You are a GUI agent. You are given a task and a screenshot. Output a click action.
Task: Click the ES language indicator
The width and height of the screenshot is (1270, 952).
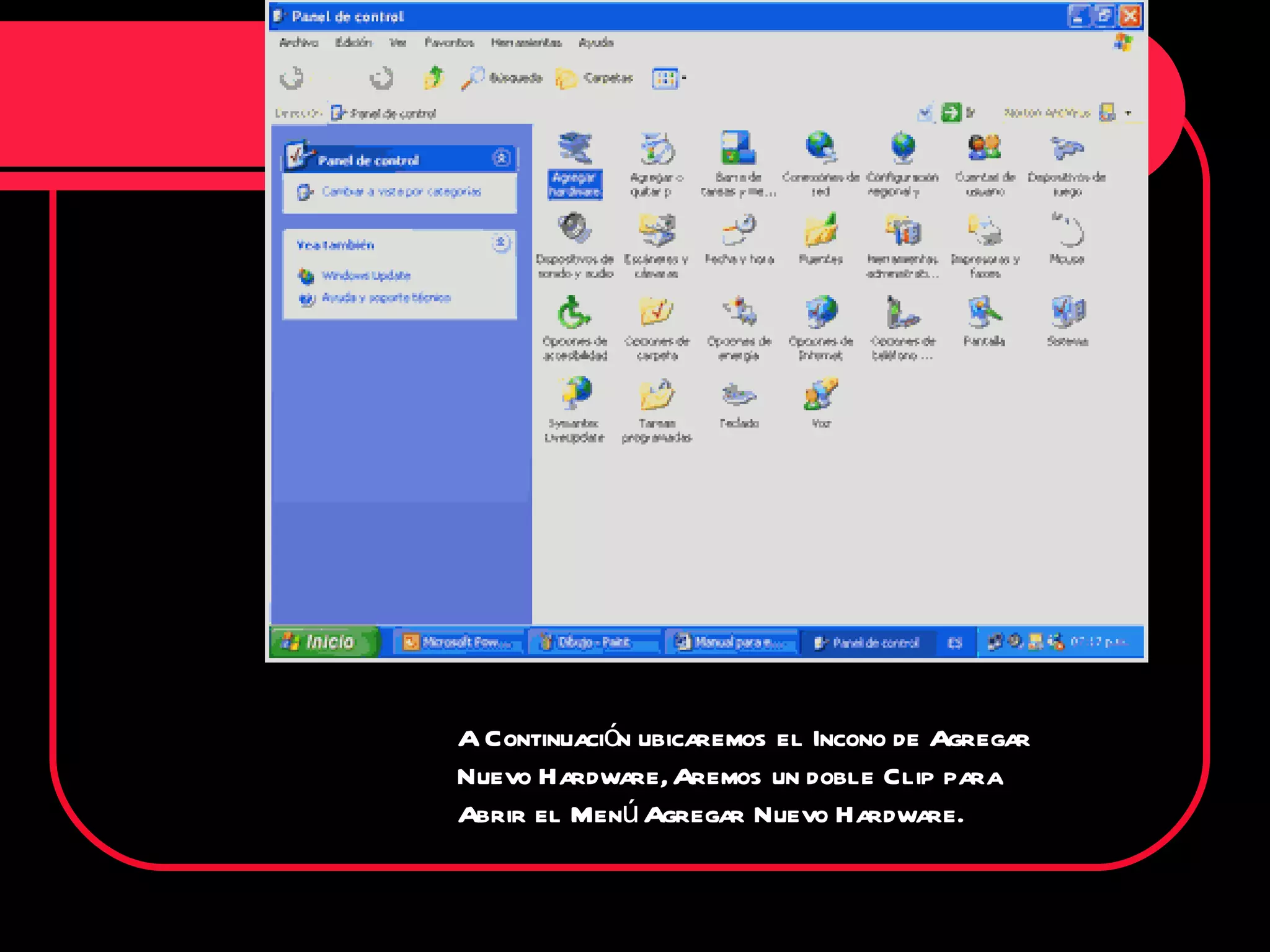(954, 643)
